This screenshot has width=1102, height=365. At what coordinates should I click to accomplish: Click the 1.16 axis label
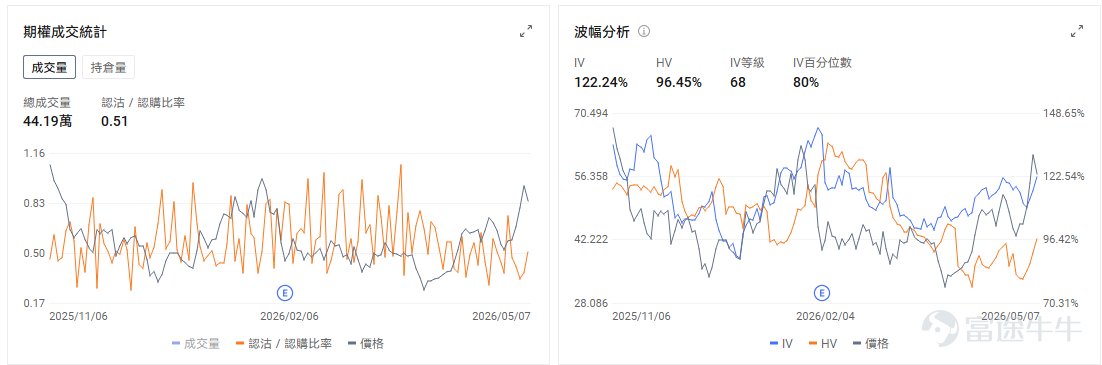(x=34, y=153)
